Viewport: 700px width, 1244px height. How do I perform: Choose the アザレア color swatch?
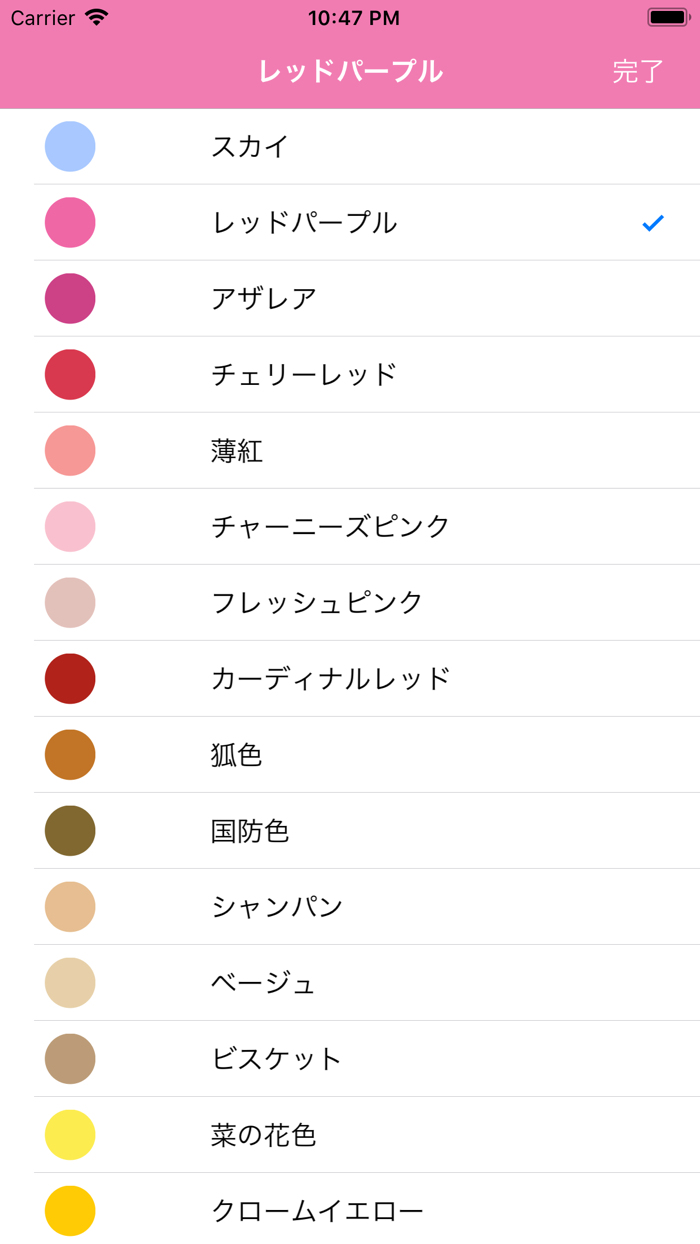(x=70, y=299)
